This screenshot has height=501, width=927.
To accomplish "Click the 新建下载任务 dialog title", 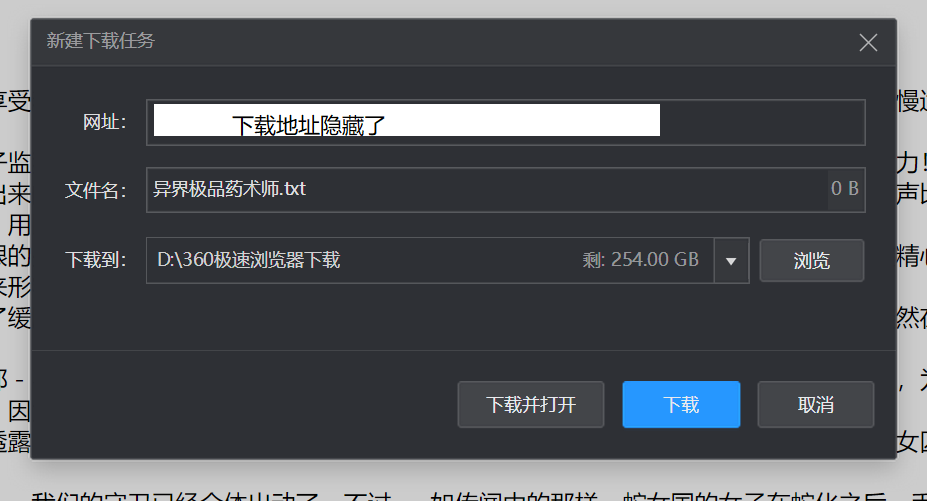I will 101,41.
